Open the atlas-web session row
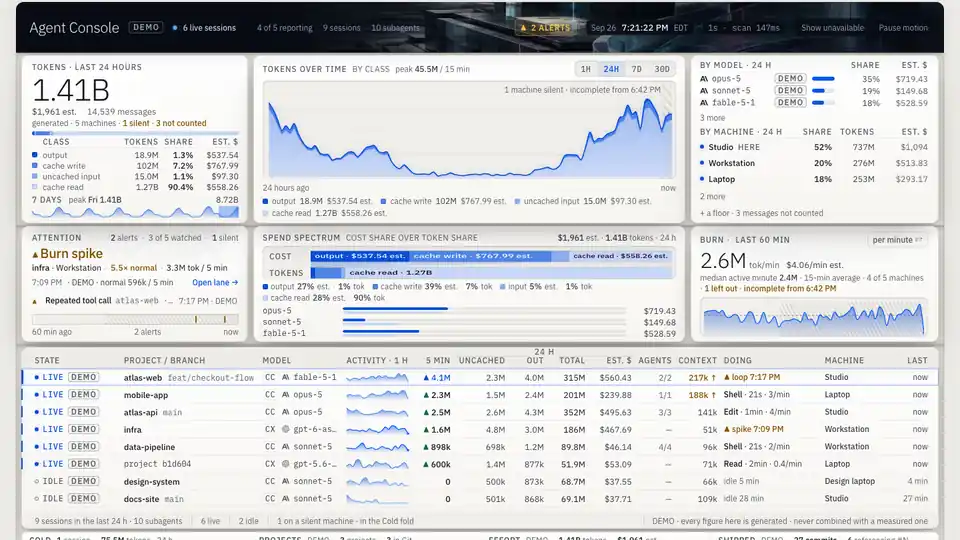Viewport: 960px width, 540px height. (479, 378)
